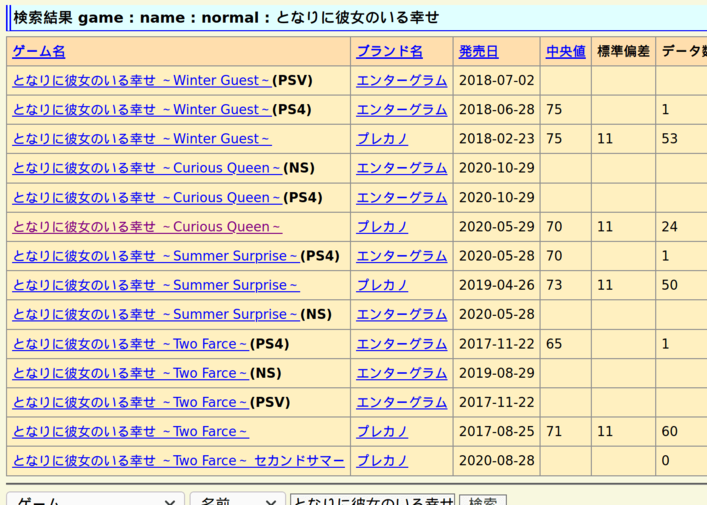Select data count 50 cell
Screen dimensions: 707x505
pos(681,285)
